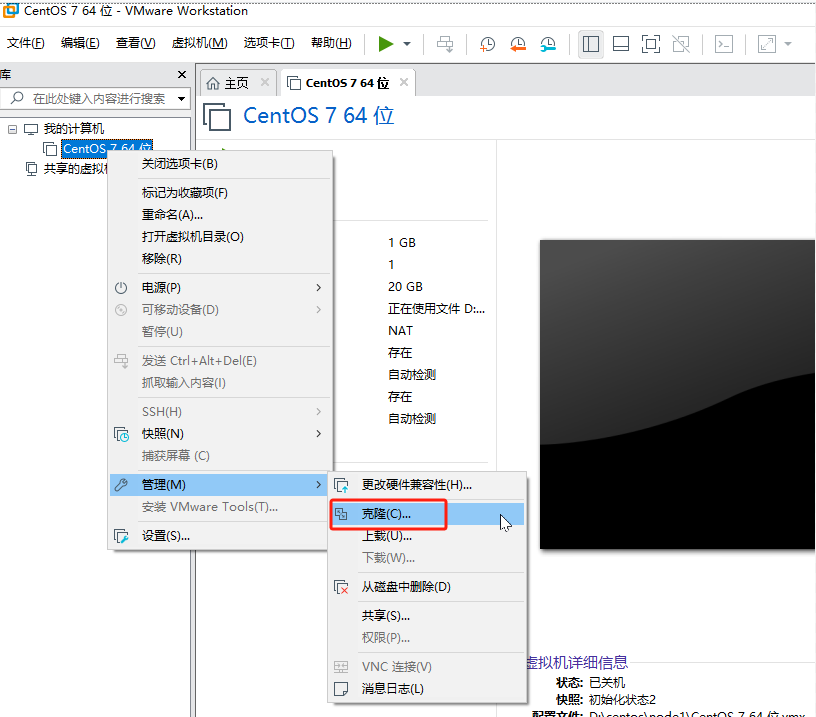
Task: Open the 虚拟机(M) menu
Action: [199, 43]
